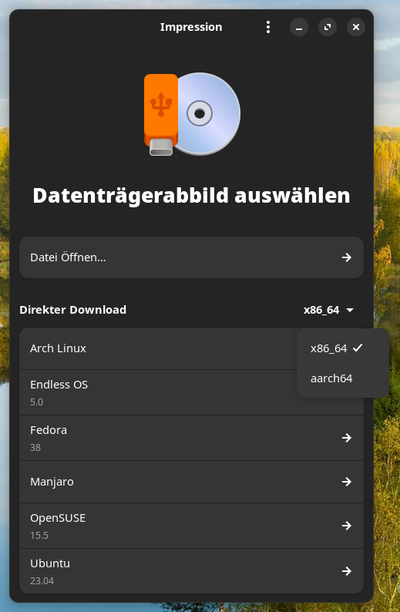Viewport: 400px width, 612px height.
Task: Click the Direkter Download heading
Action: [73, 310]
